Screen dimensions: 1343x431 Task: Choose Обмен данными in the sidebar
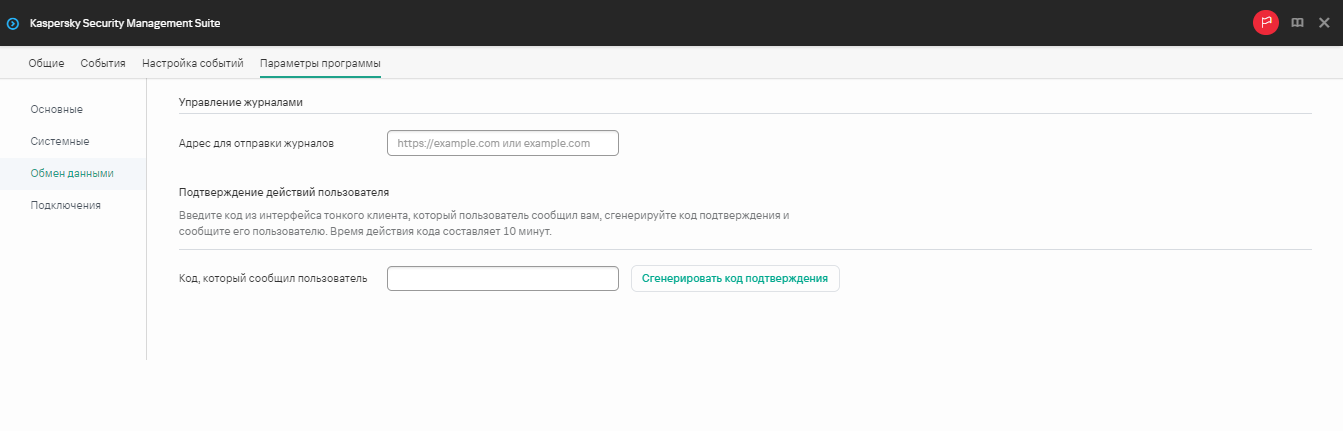point(72,173)
